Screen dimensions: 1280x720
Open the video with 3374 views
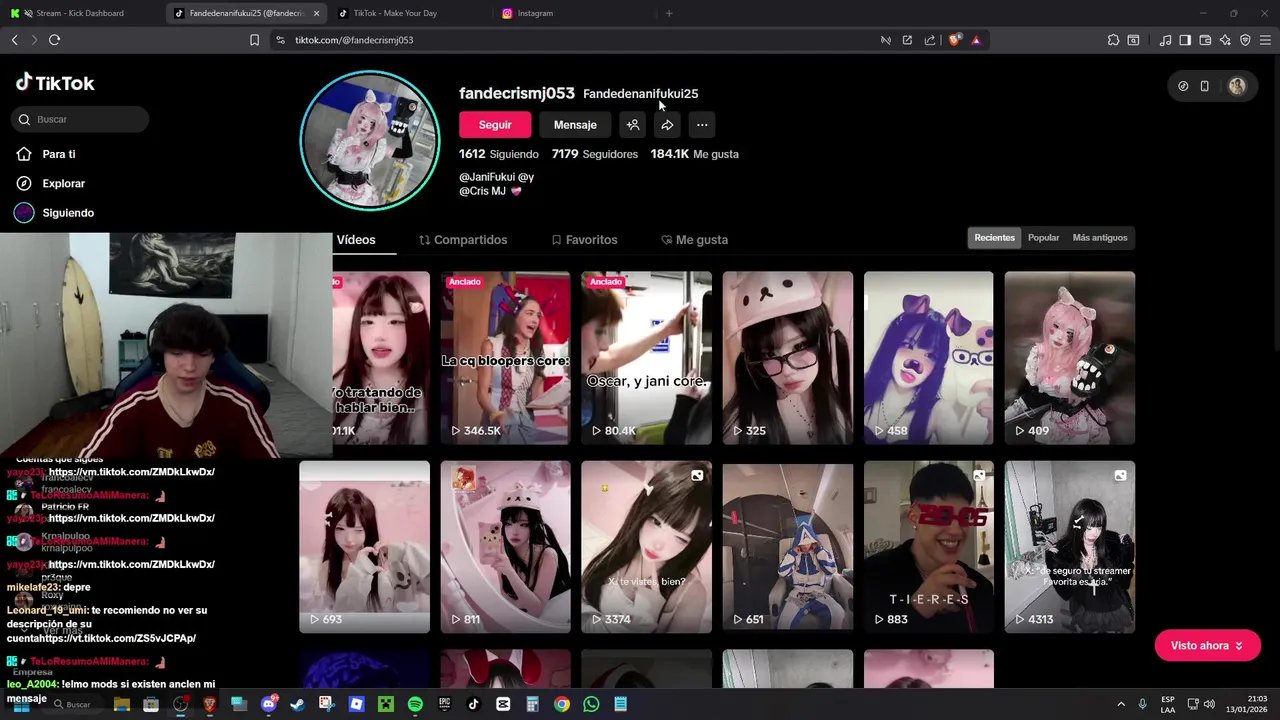click(x=646, y=547)
